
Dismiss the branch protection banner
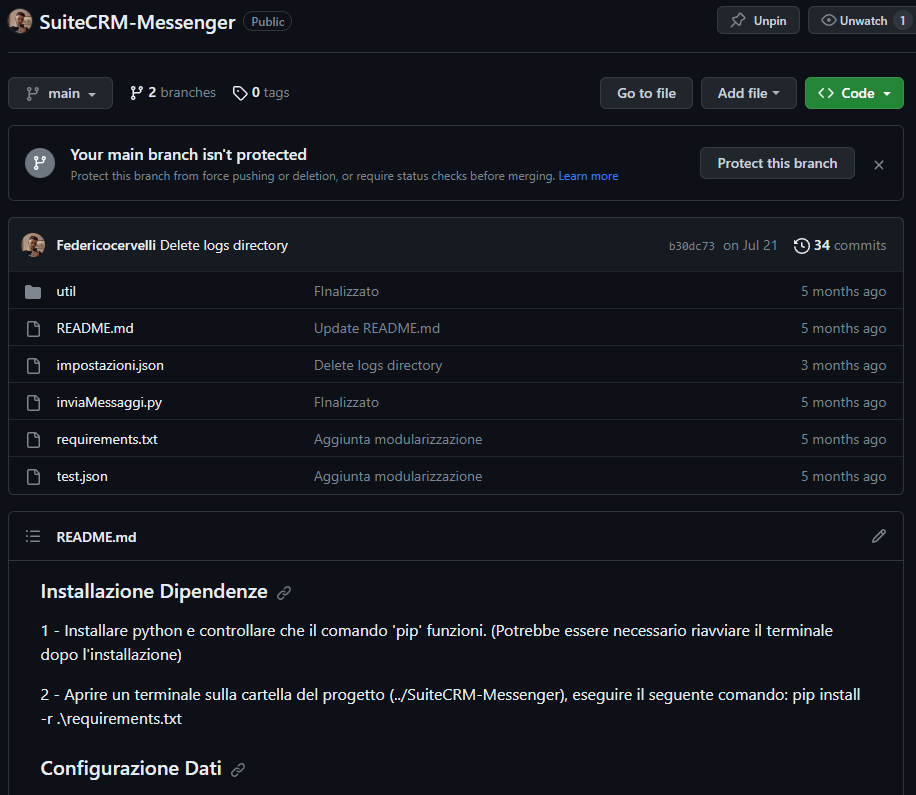[878, 165]
